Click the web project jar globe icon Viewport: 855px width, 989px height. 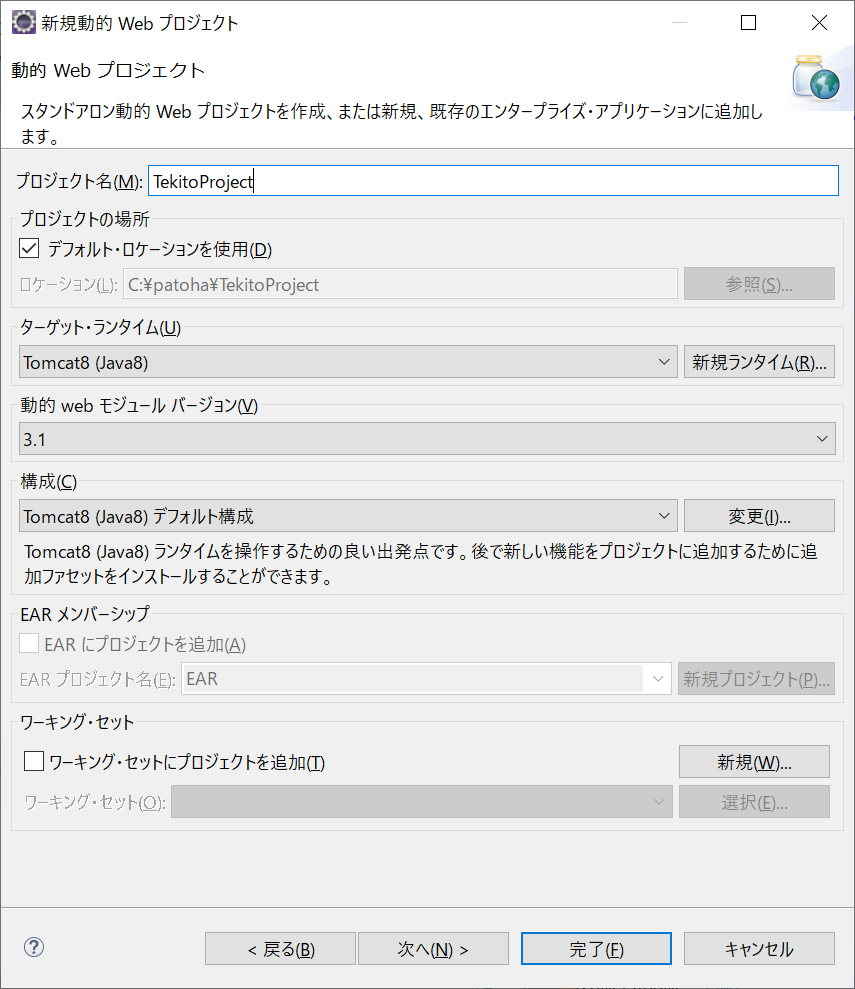coord(816,78)
